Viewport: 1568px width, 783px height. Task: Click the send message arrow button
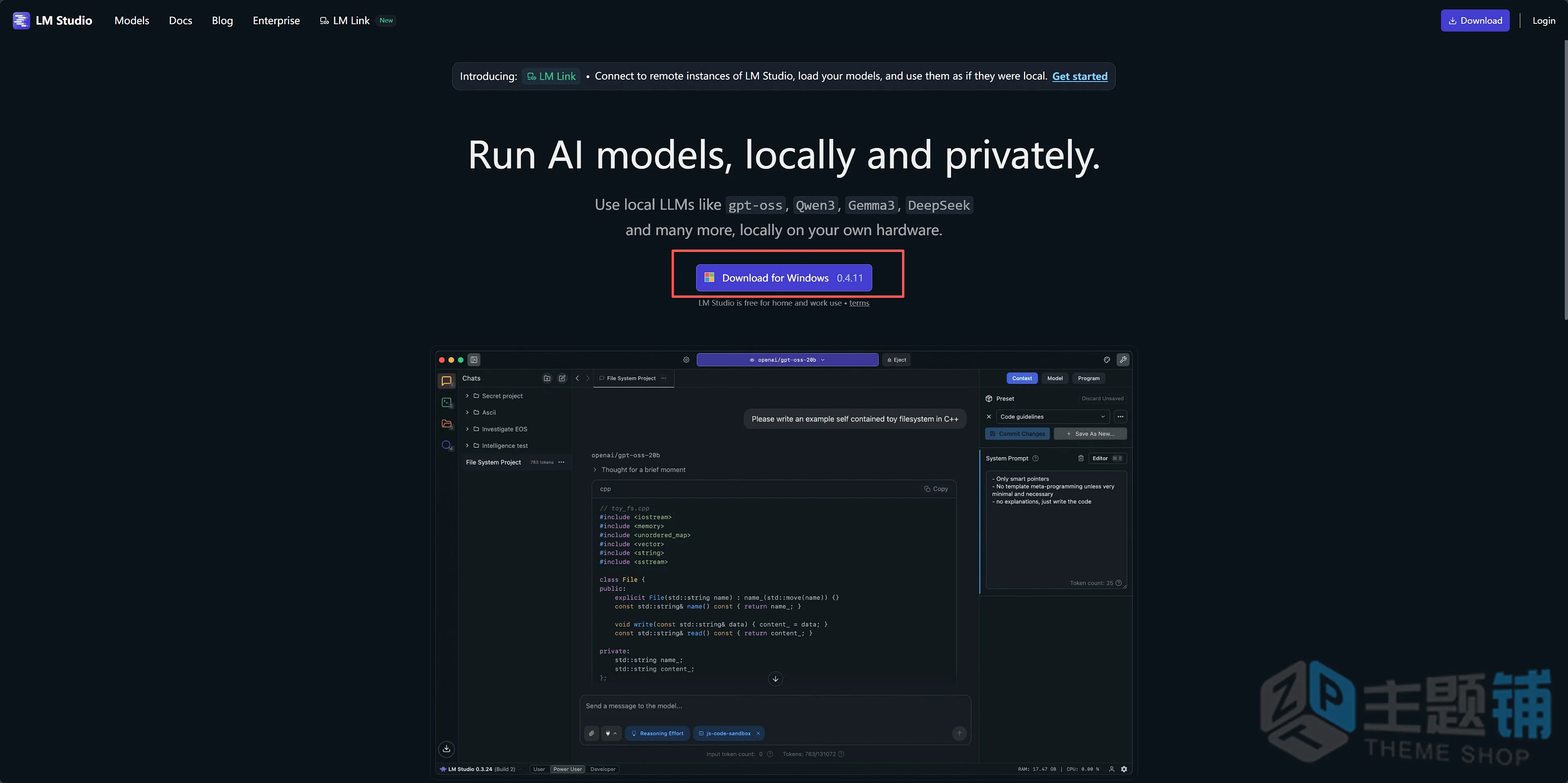pos(959,734)
